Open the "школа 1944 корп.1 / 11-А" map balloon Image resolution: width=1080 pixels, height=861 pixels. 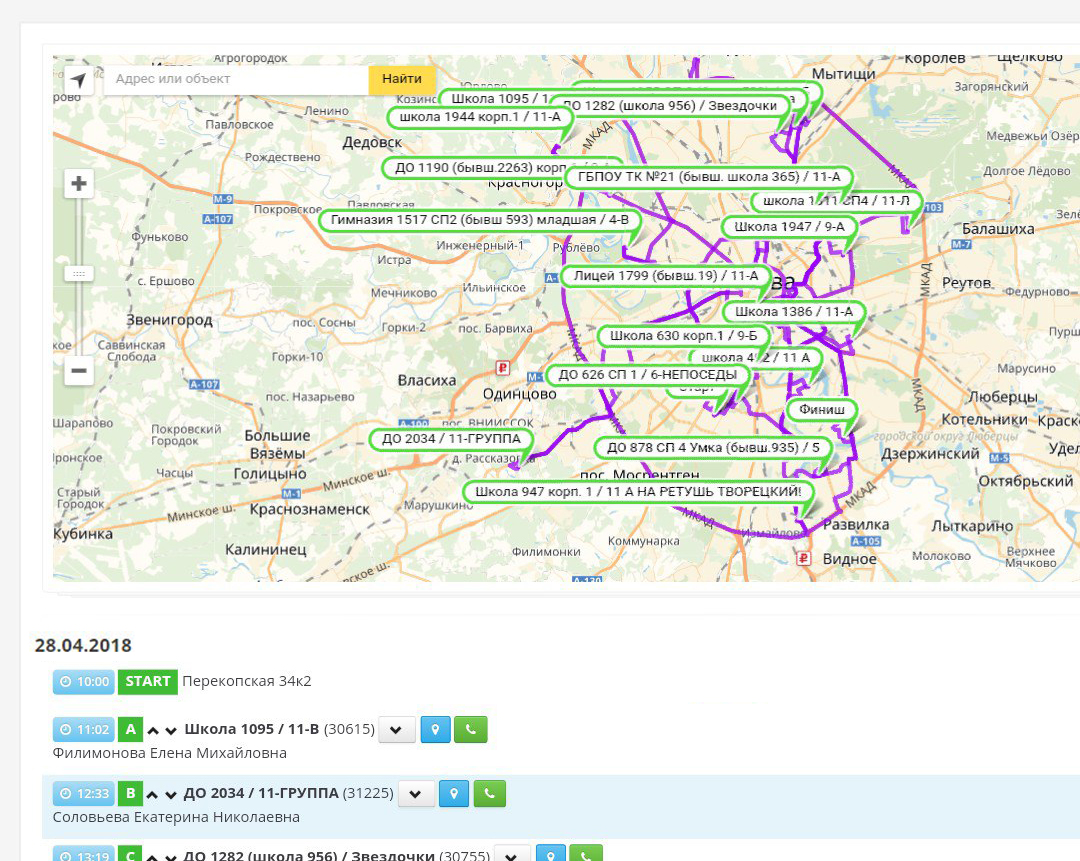click(x=480, y=117)
